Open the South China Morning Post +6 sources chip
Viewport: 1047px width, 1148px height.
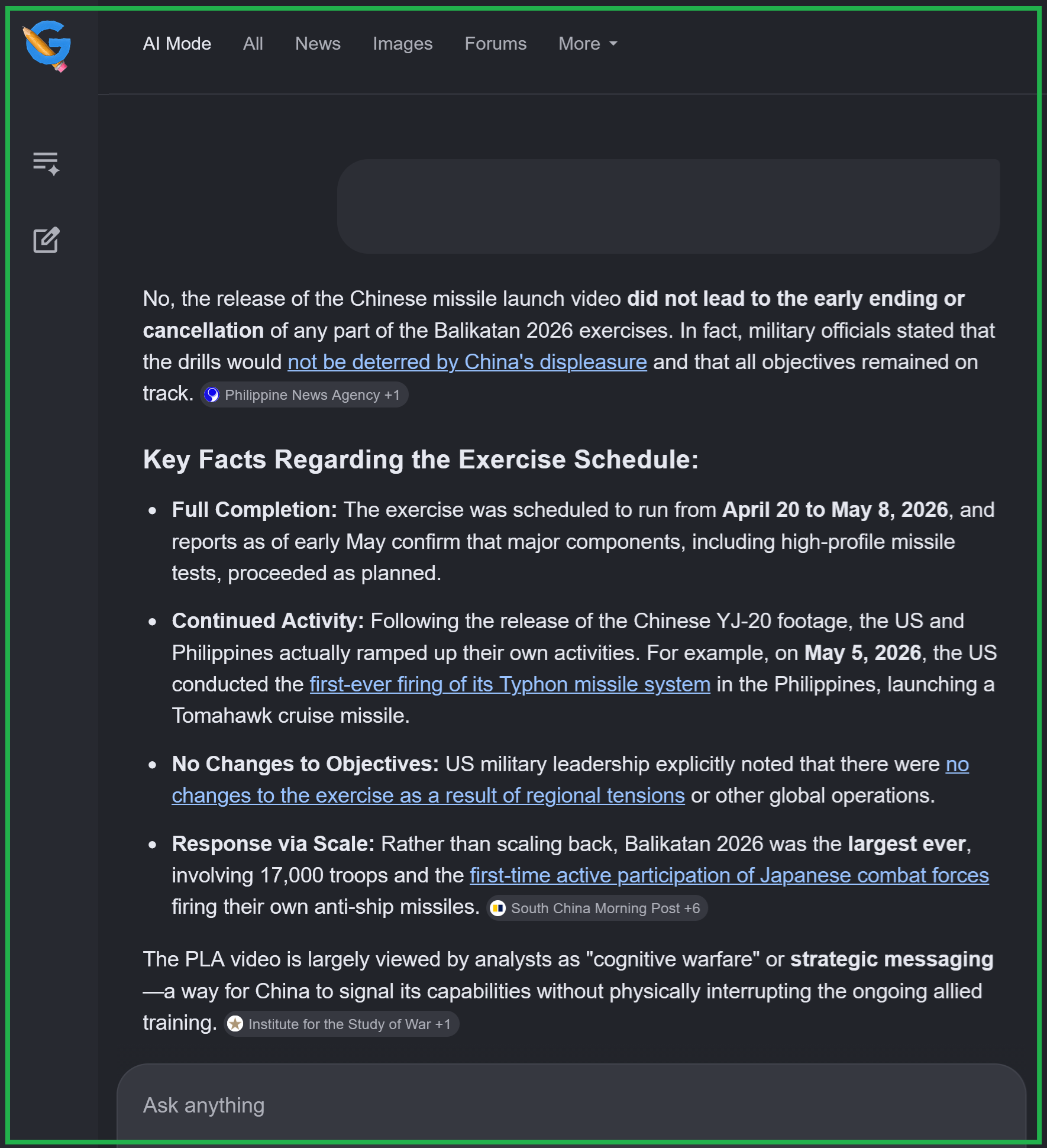click(597, 908)
